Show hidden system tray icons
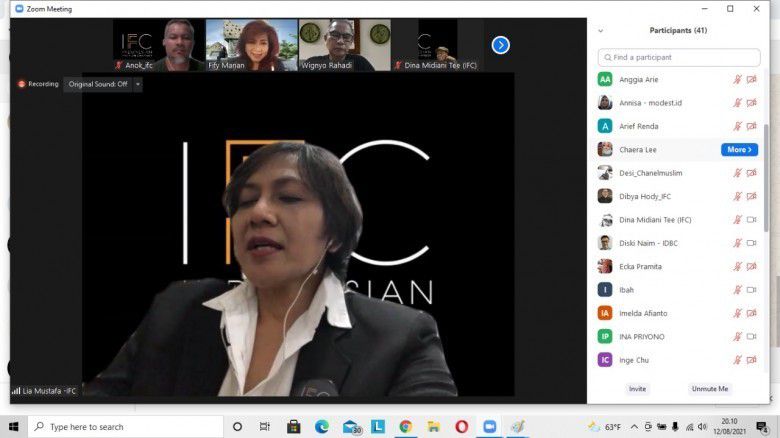Image resolution: width=780 pixels, height=438 pixels. [x=635, y=427]
